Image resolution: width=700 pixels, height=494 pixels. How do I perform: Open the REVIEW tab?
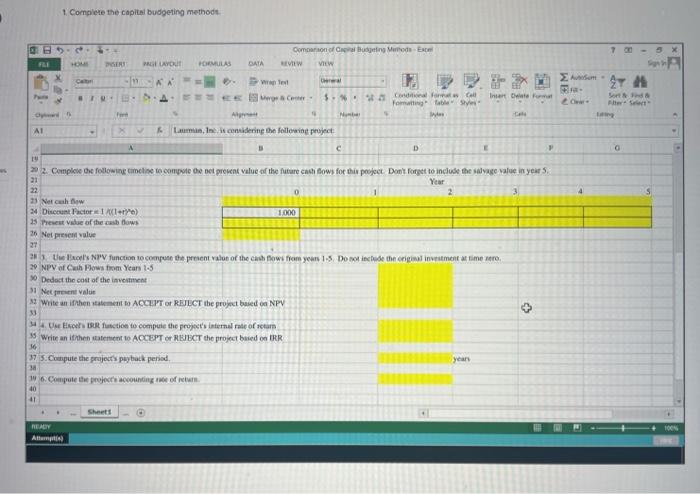tap(291, 64)
